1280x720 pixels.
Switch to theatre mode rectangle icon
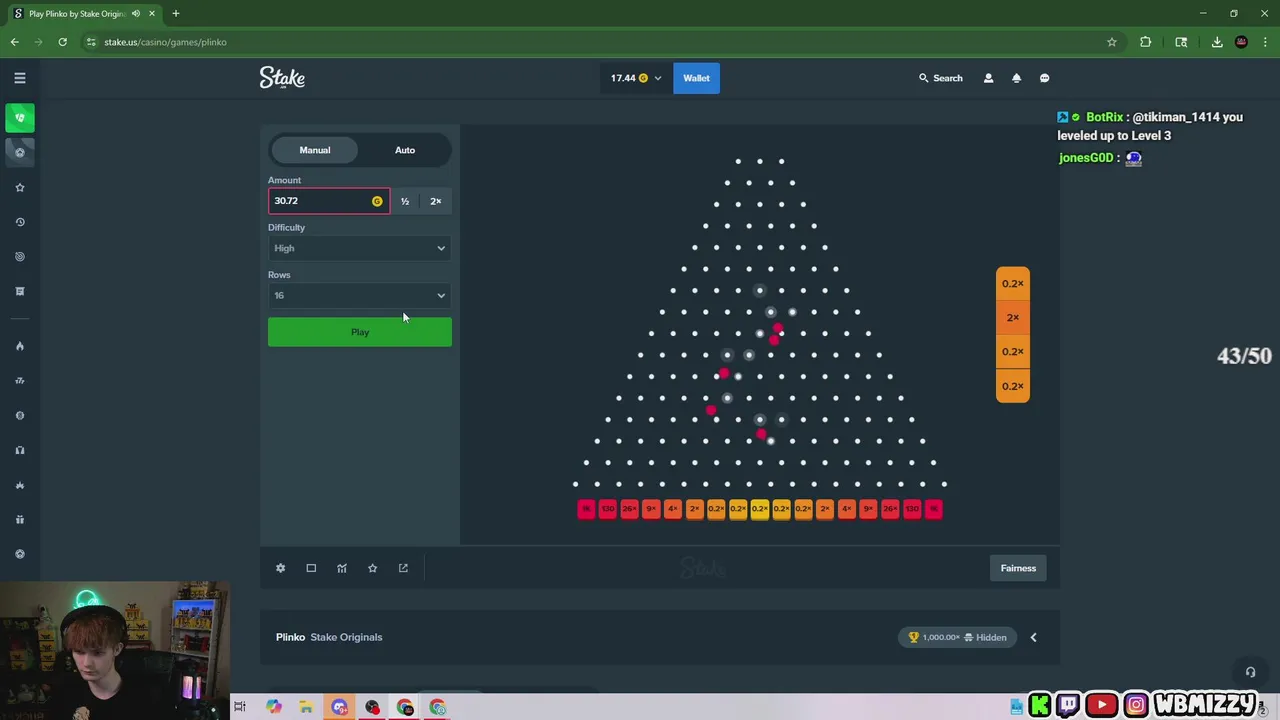(311, 568)
